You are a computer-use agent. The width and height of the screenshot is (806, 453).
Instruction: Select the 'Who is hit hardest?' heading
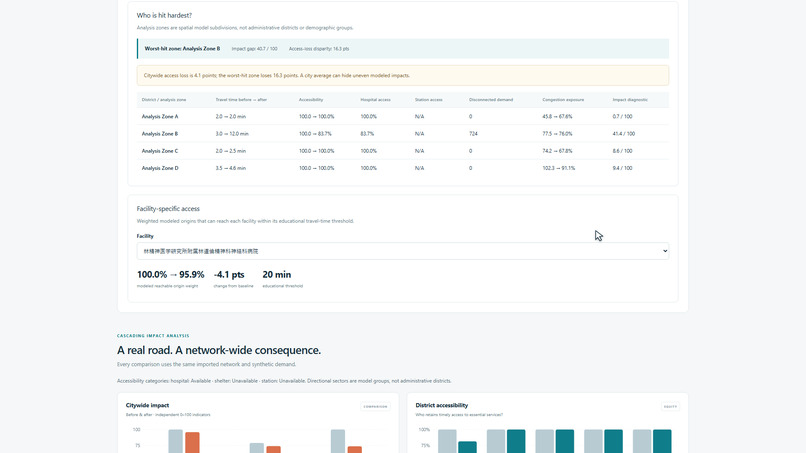164,15
